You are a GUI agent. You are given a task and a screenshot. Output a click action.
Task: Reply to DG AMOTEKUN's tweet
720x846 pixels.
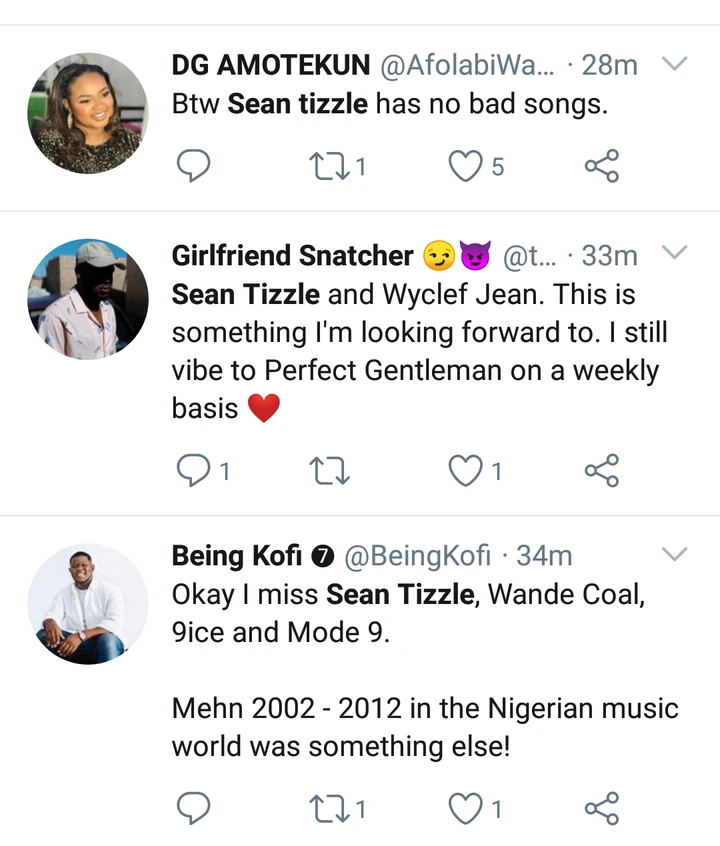[x=193, y=166]
